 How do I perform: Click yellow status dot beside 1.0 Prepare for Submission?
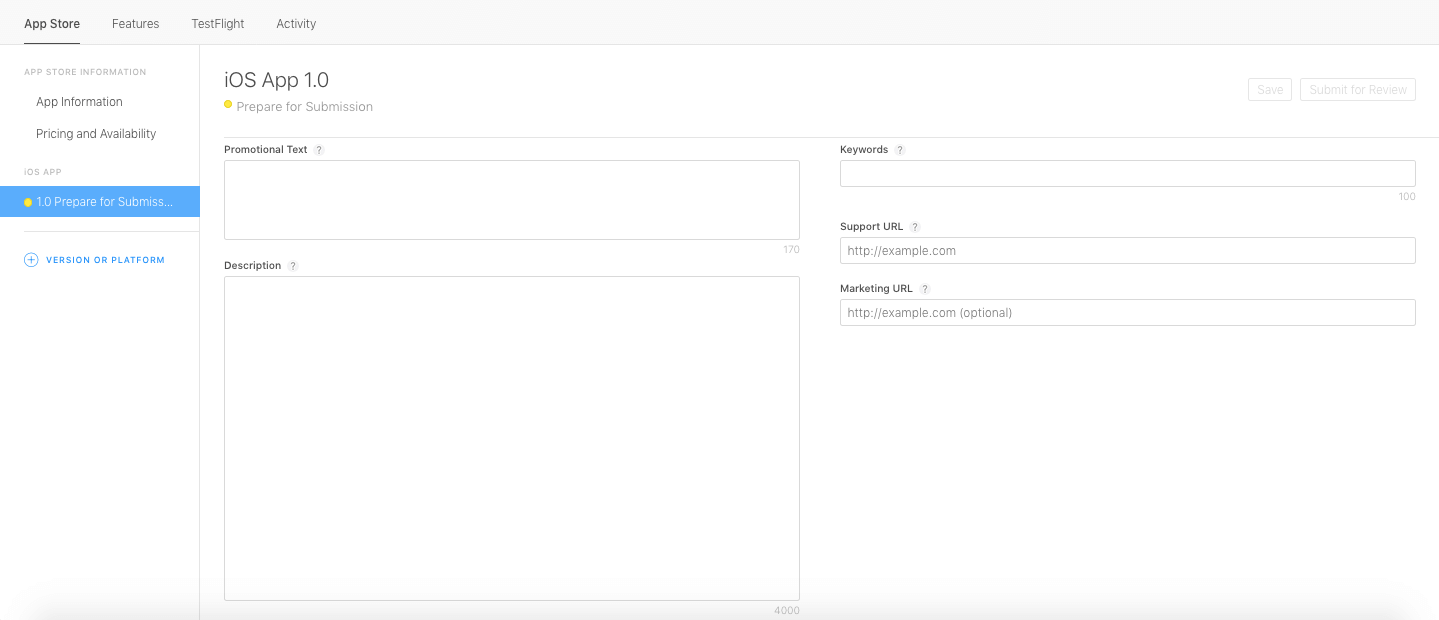[28, 202]
